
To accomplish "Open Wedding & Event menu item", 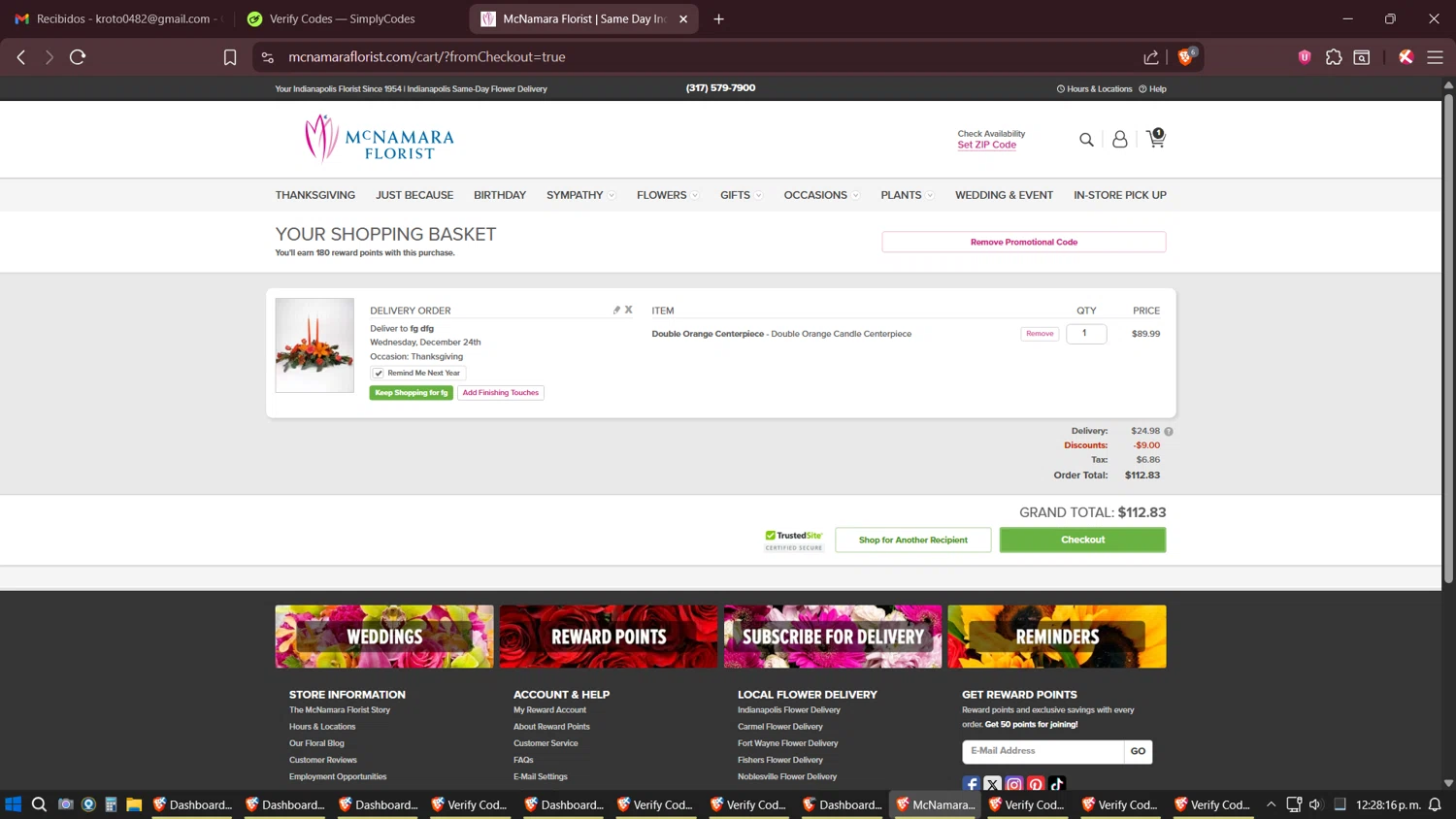I will point(1004,195).
